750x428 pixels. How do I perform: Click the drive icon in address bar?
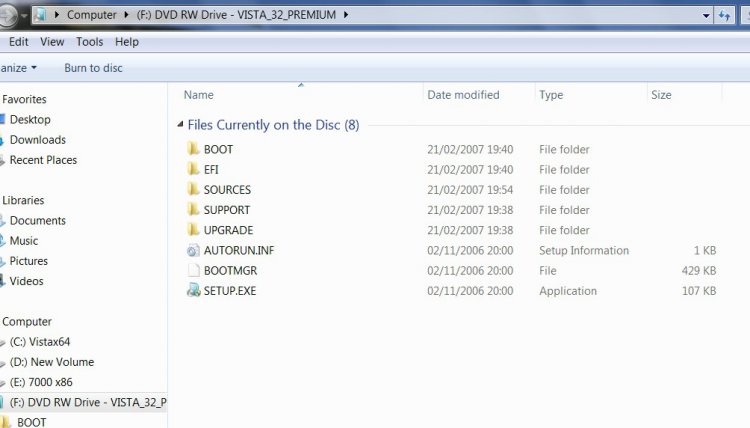[41, 15]
